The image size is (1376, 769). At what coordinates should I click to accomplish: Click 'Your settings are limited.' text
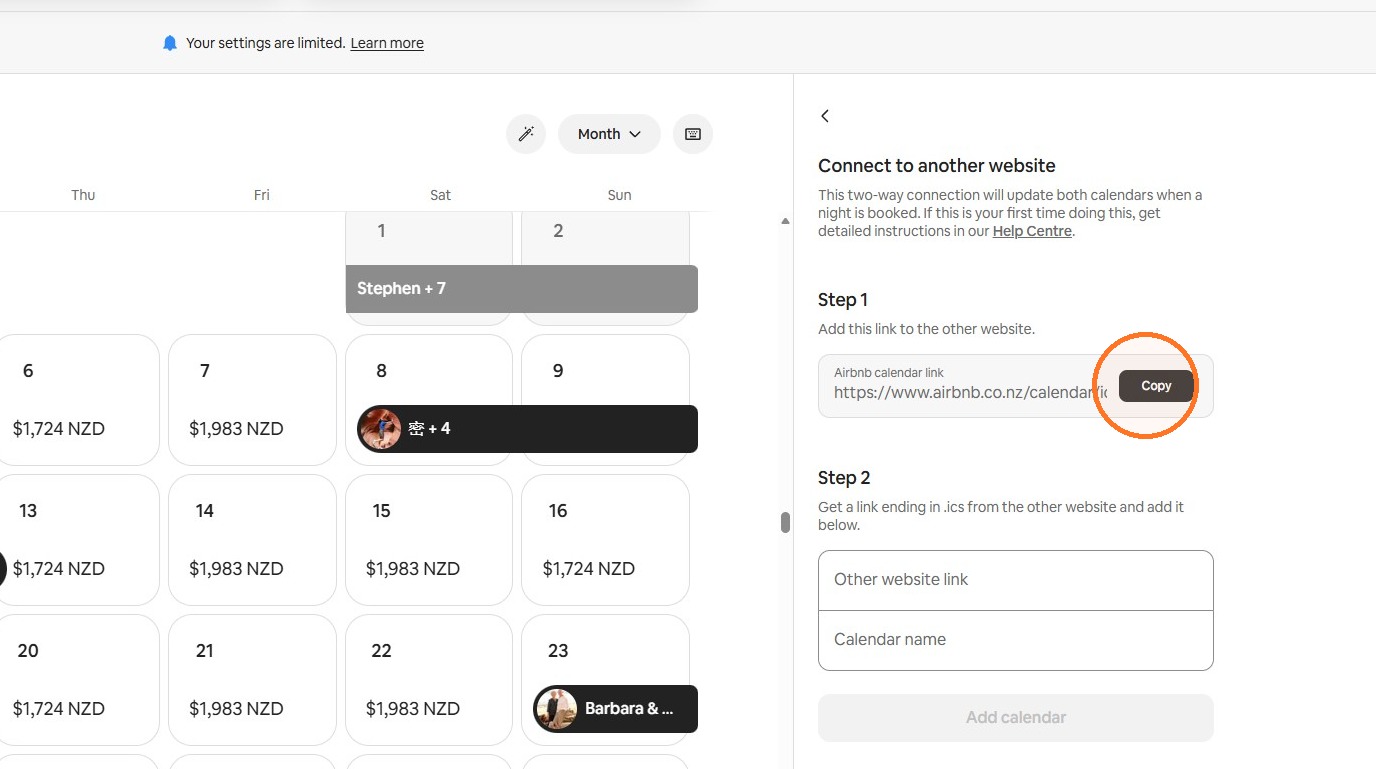coord(266,43)
